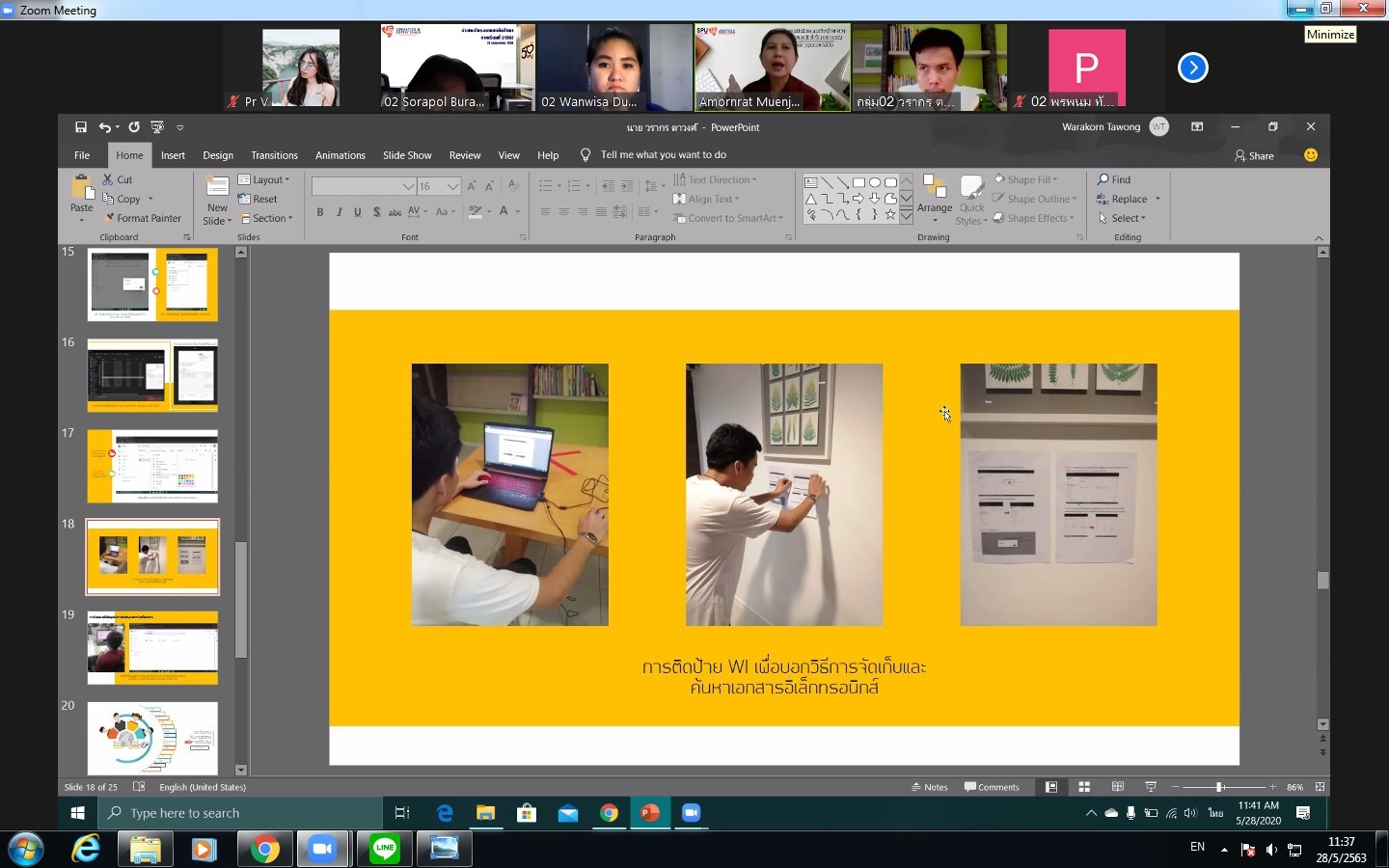Click Increase Font Size icon
Screen dimensions: 1389x868
pyautogui.click(x=472, y=186)
